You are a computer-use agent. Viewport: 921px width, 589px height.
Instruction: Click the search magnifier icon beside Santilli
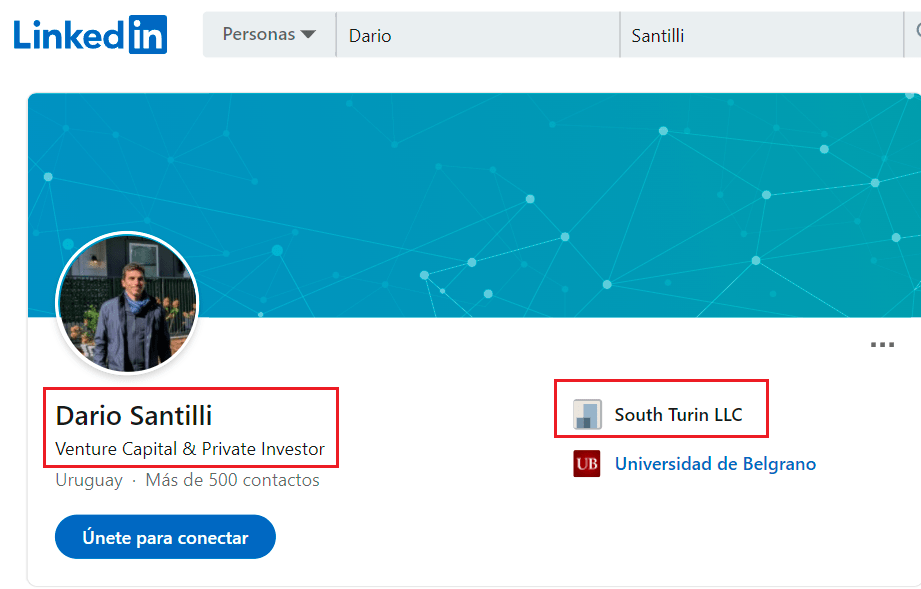(916, 34)
